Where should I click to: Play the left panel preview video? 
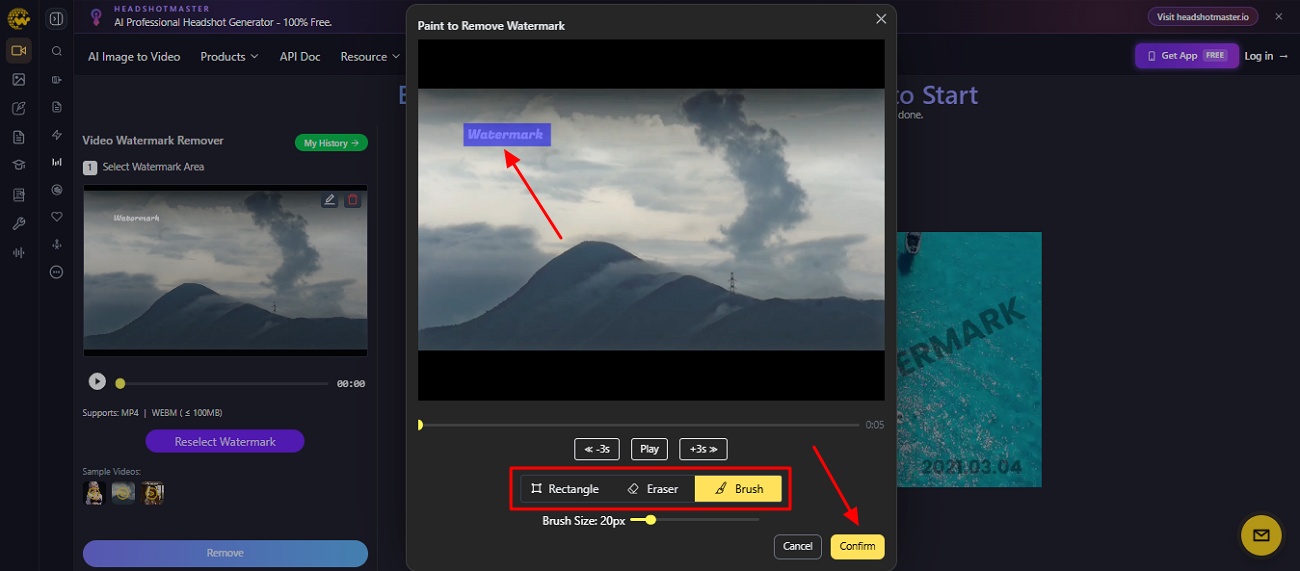97,381
